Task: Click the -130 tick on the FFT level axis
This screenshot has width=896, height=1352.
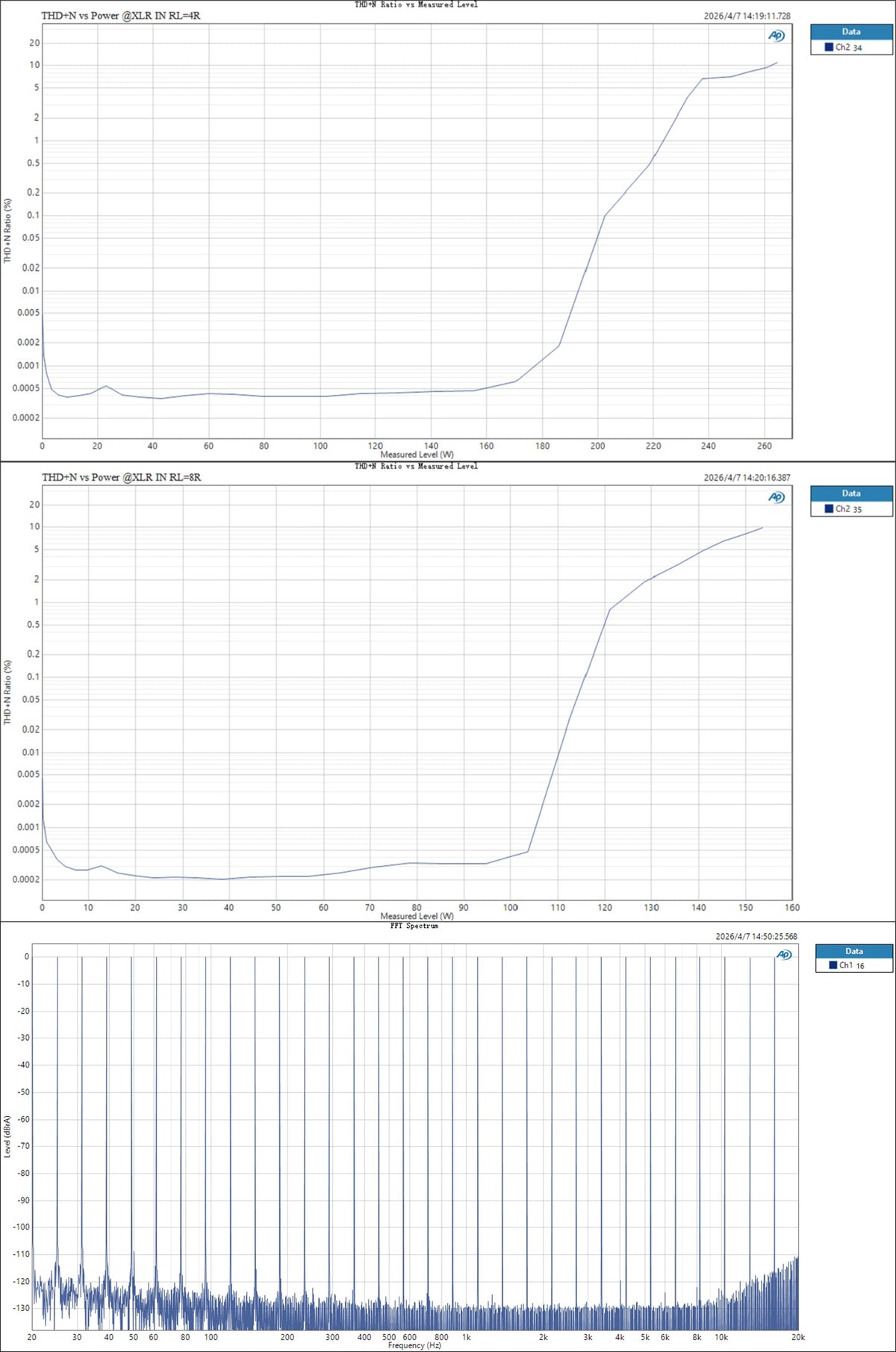Action: click(21, 1308)
